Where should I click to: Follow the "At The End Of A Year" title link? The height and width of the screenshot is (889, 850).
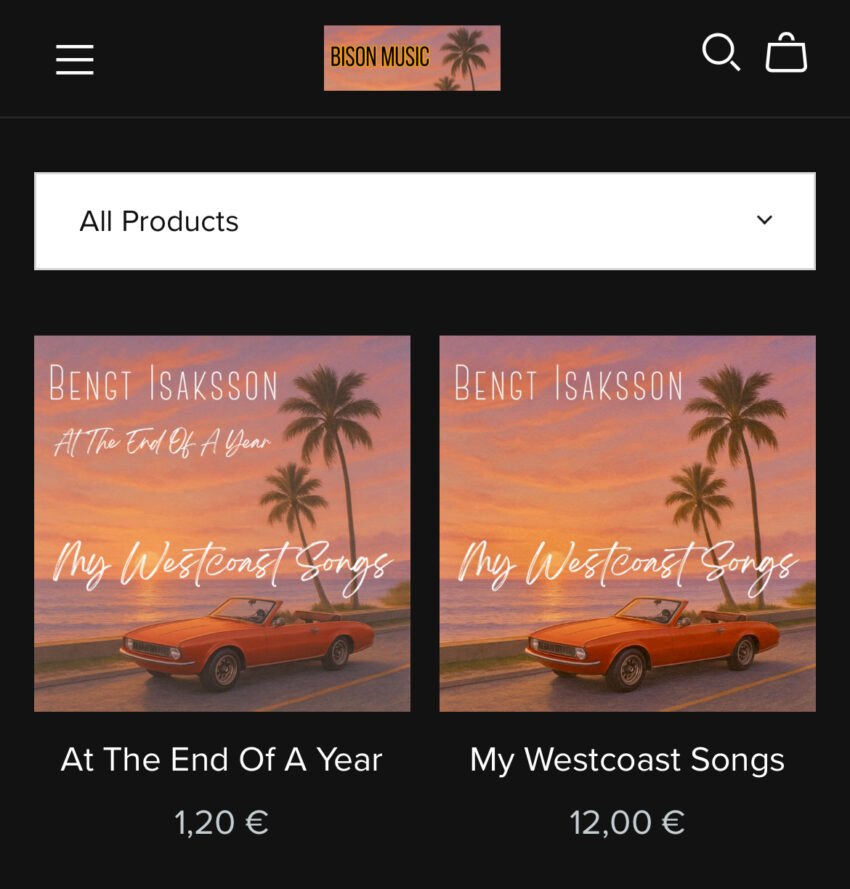(222, 759)
